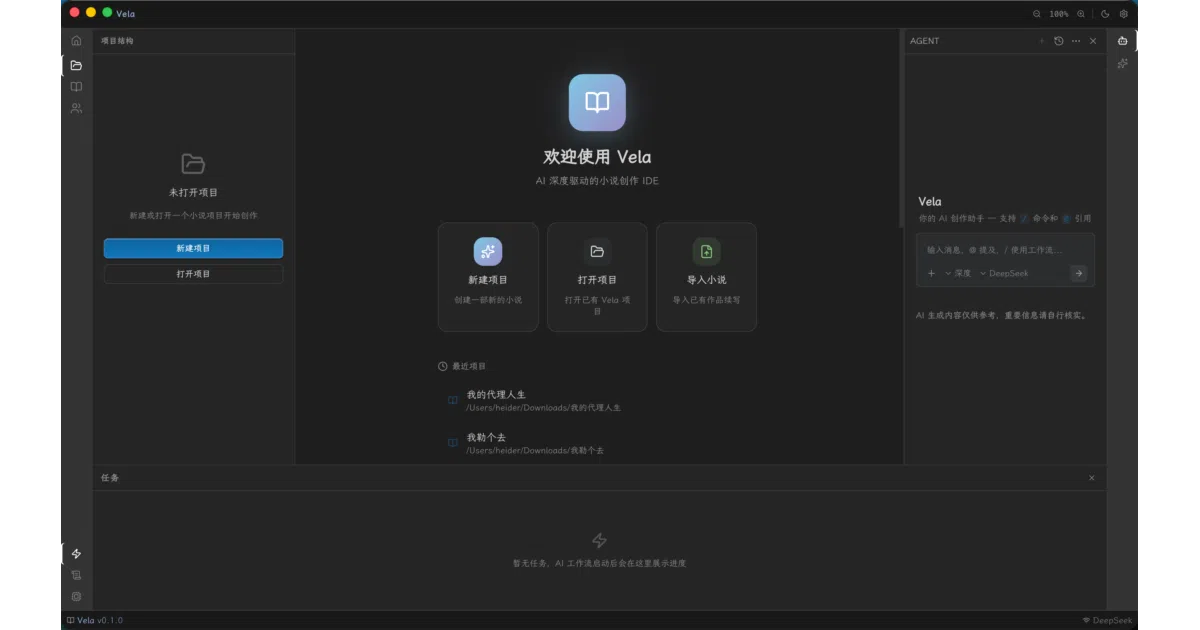Click the empty folder icon above 未打开项目

click(193, 163)
